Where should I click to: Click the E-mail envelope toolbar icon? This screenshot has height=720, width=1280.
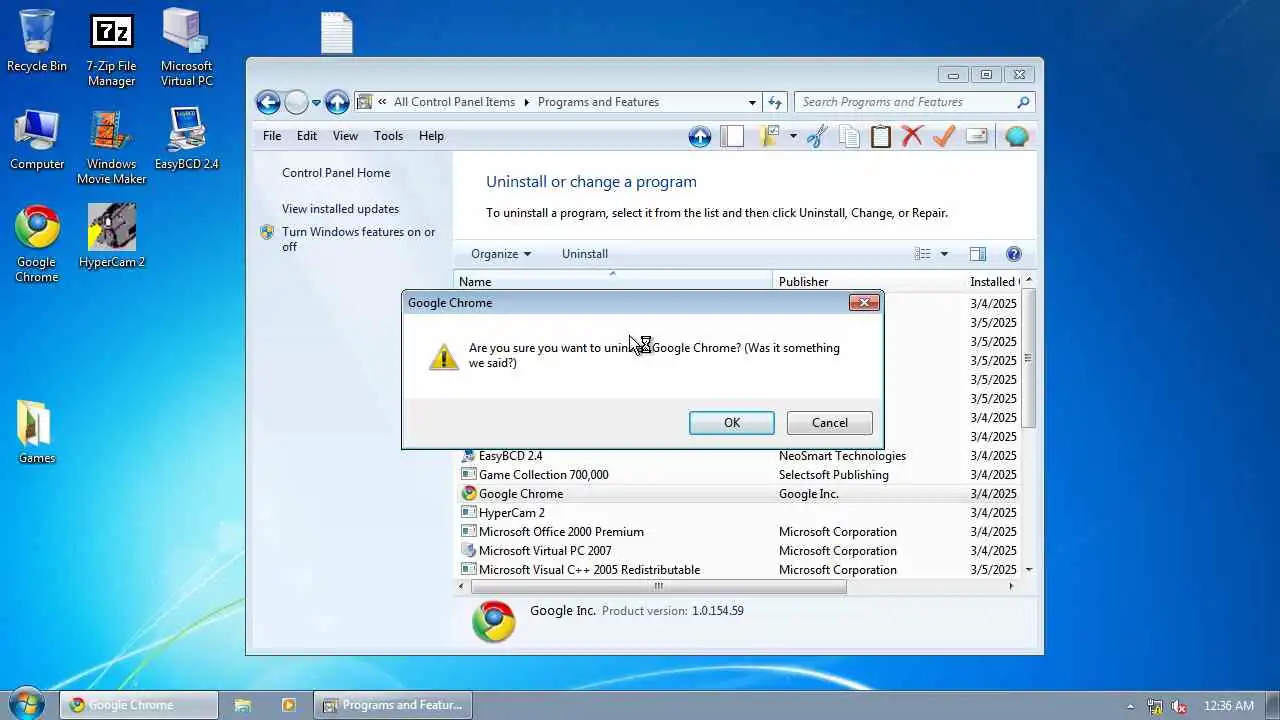[977, 137]
